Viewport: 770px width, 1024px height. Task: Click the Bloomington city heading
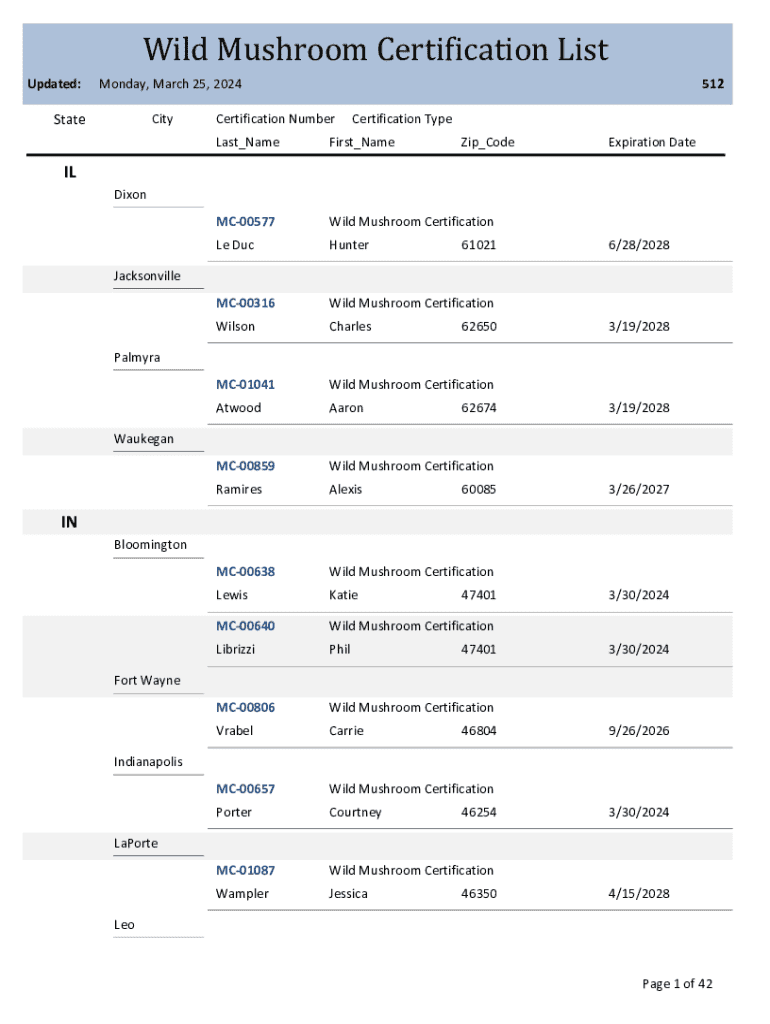150,545
